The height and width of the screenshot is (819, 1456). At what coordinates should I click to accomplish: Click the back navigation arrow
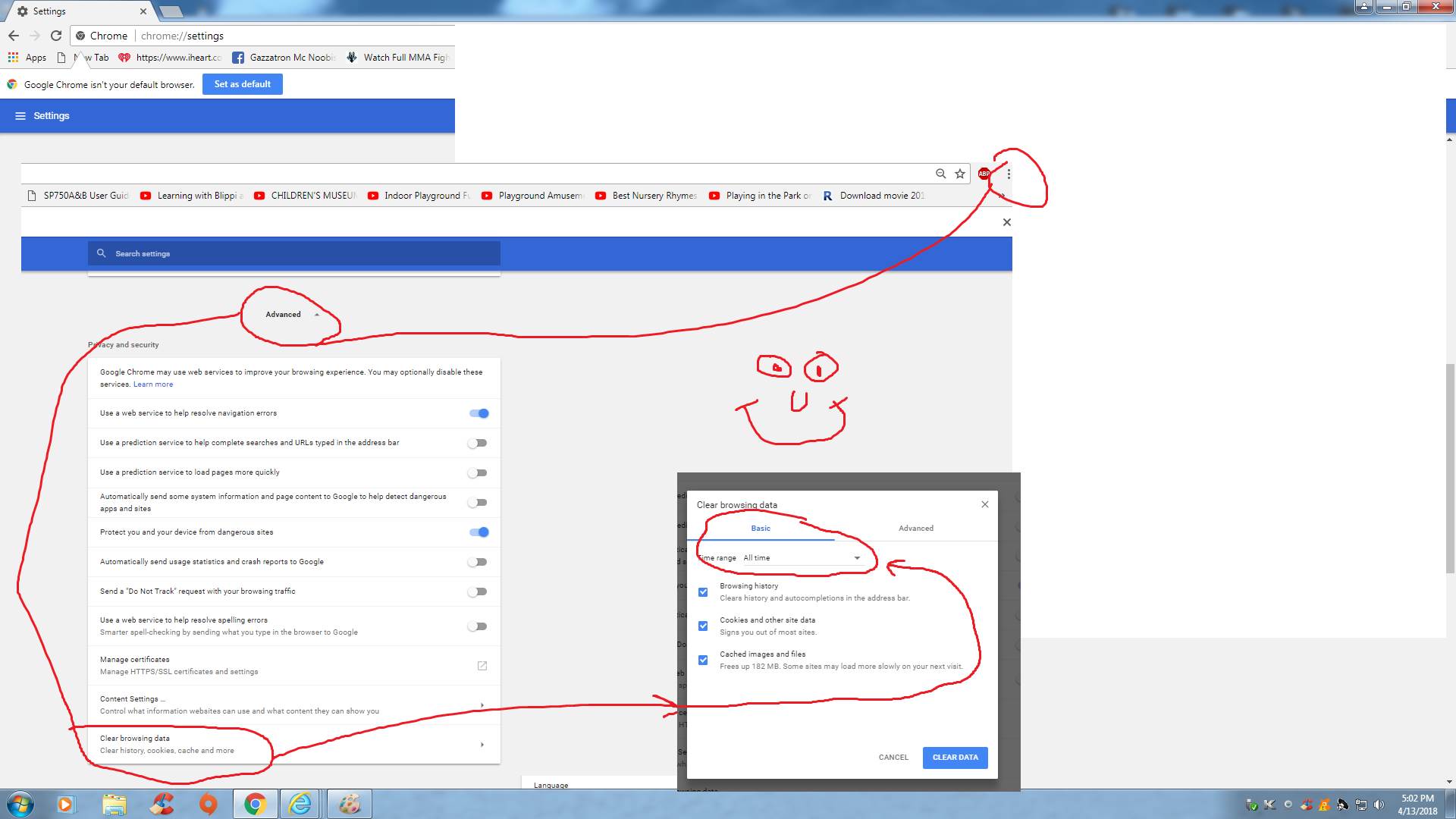pyautogui.click(x=14, y=36)
